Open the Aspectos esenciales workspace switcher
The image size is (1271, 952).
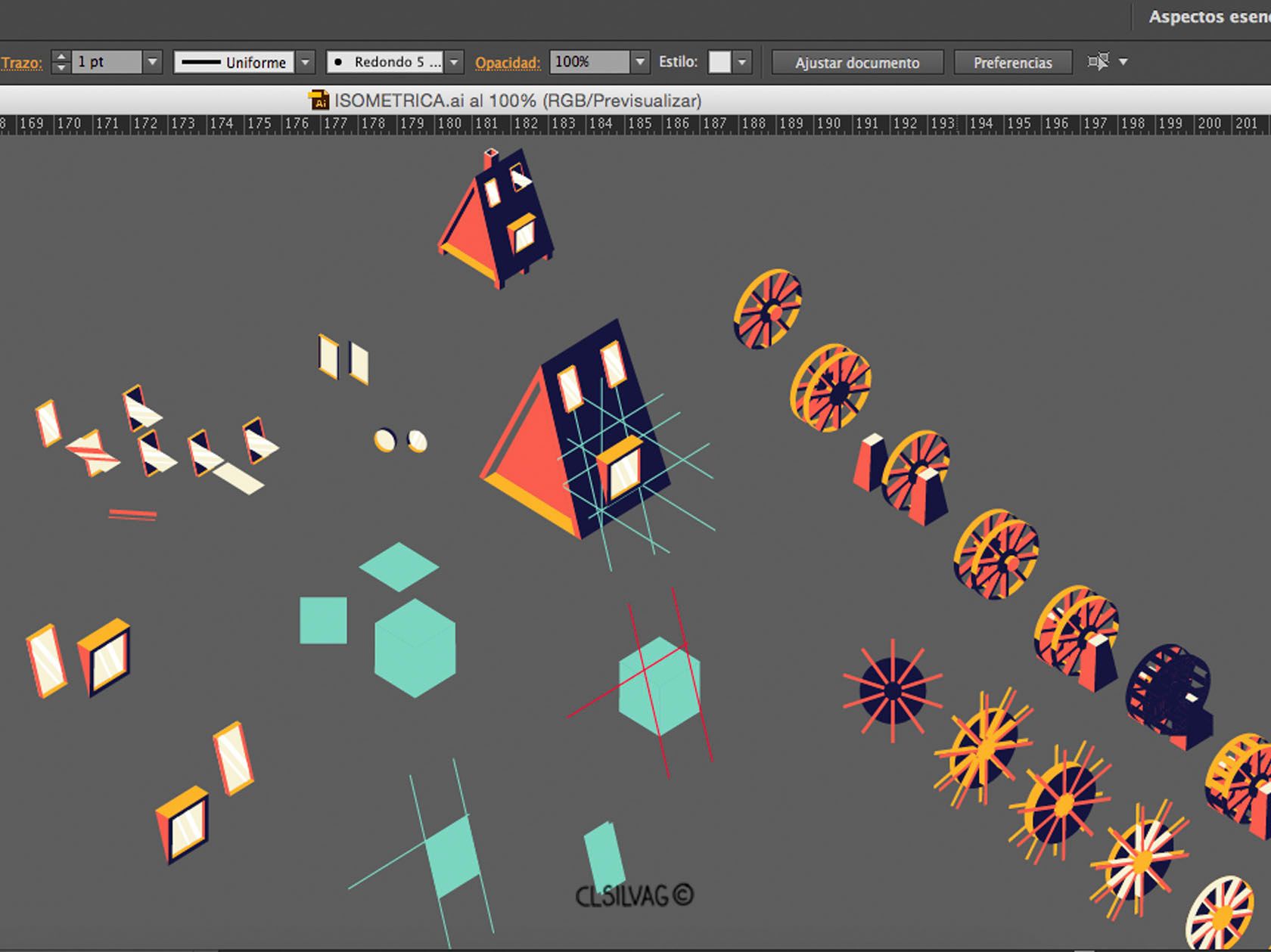tap(1209, 17)
